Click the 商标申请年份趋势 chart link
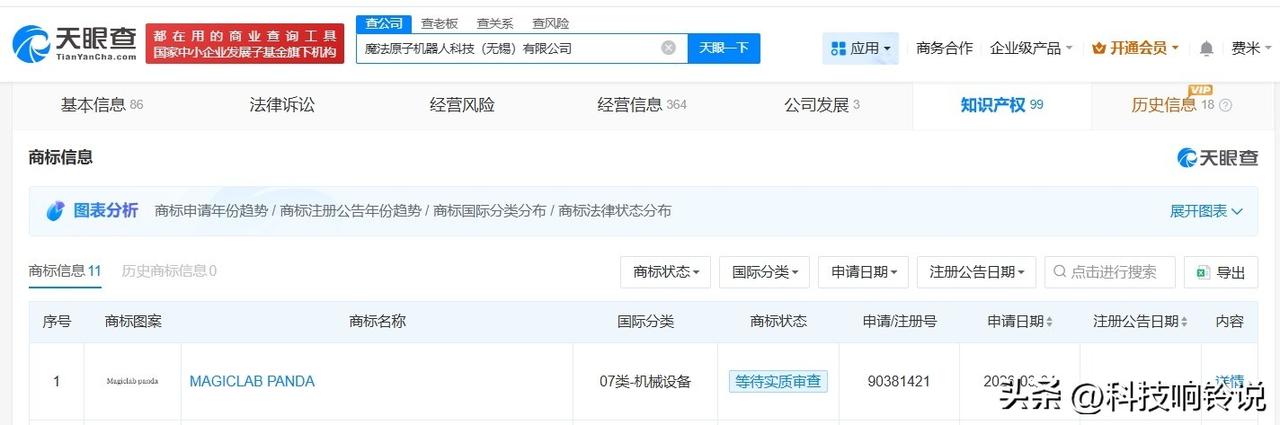 pyautogui.click(x=211, y=211)
